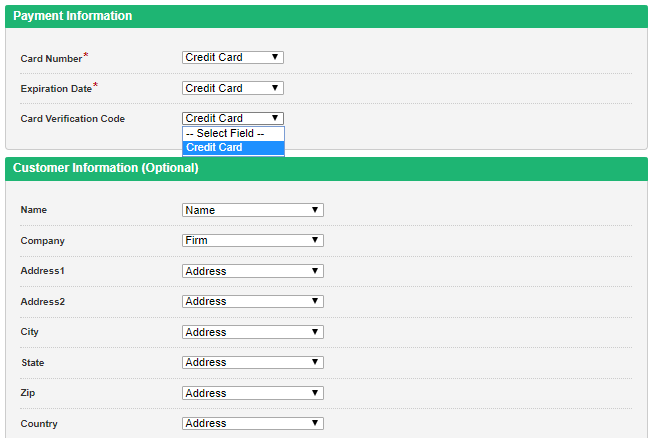Expand the Address2 mapping dropdown
Viewport: 655px width, 438px height.
click(x=253, y=301)
